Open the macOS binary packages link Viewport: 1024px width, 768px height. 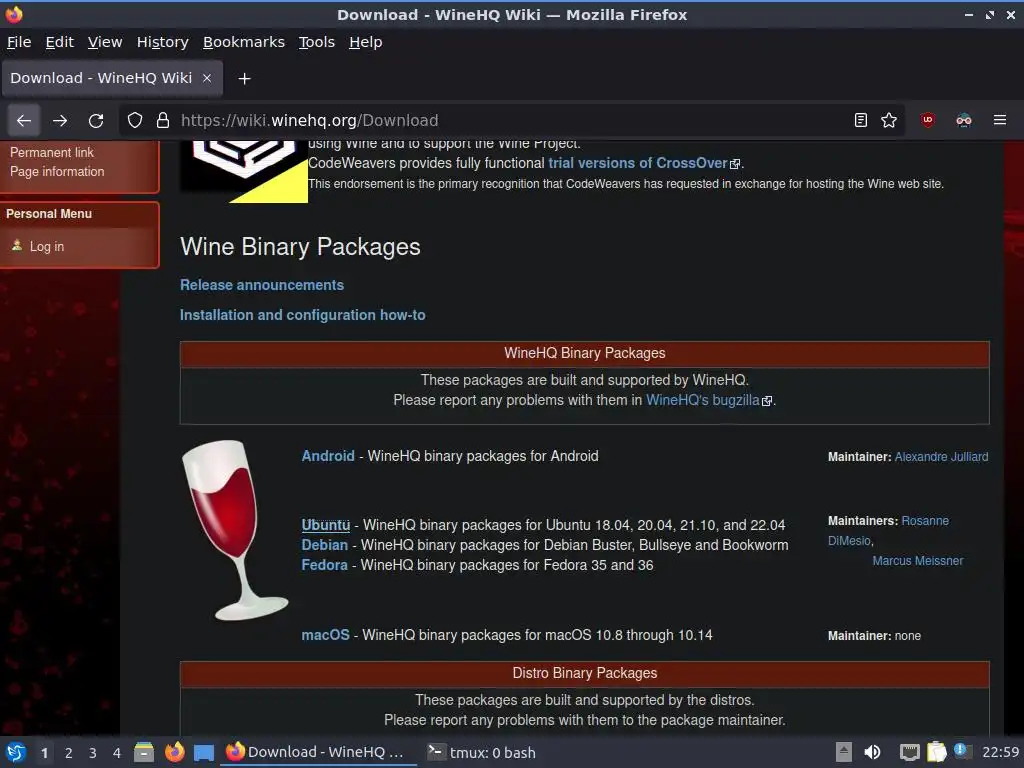[x=325, y=635]
